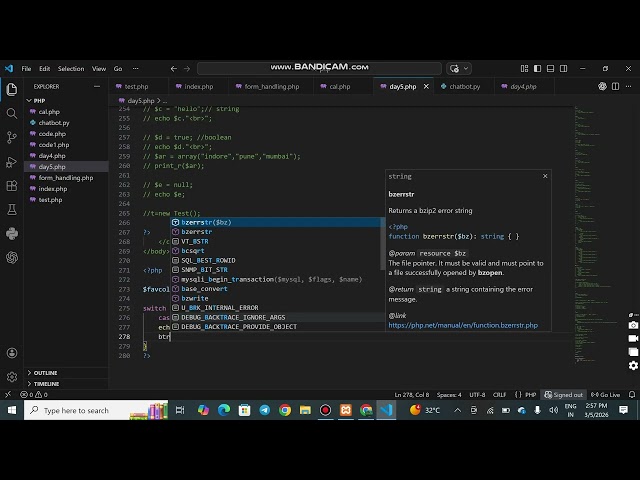Switch to the cal.php tab
Viewport: 640px width, 480px height.
[x=339, y=87]
